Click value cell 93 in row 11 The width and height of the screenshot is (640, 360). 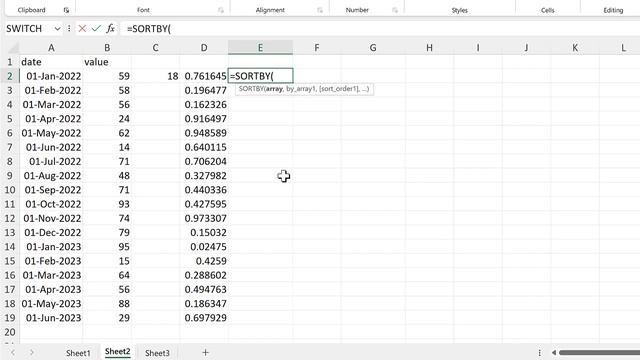(107, 204)
